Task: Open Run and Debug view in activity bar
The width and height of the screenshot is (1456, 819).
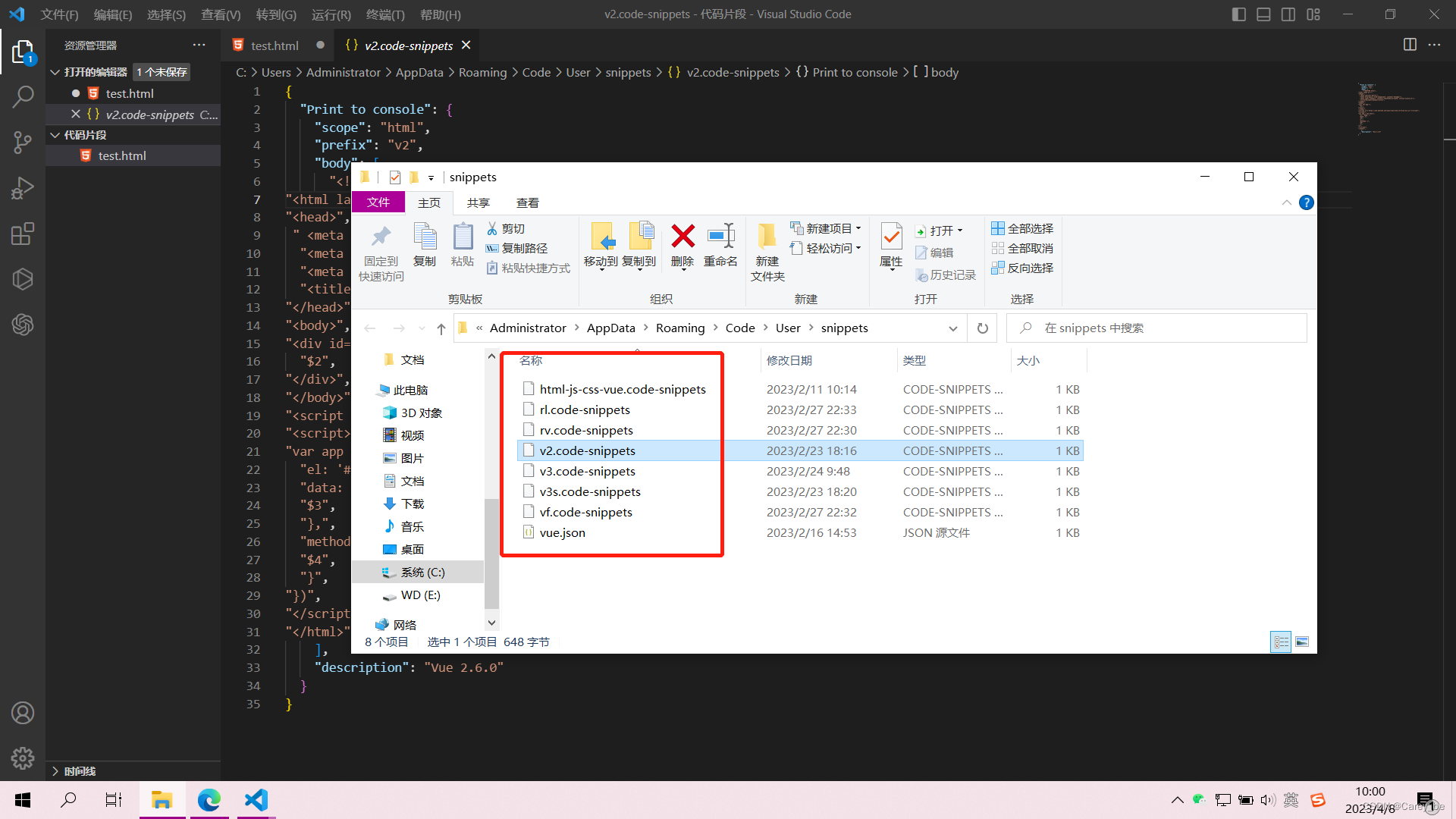Action: tap(23, 188)
